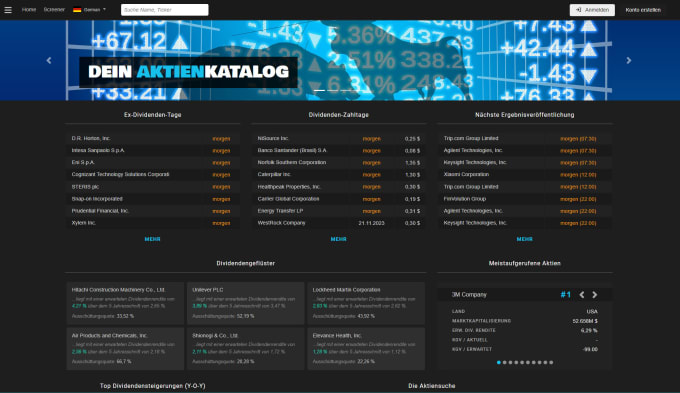680x393 pixels.
Task: Focus the Suche Name, Ticker search field
Action: tap(165, 10)
